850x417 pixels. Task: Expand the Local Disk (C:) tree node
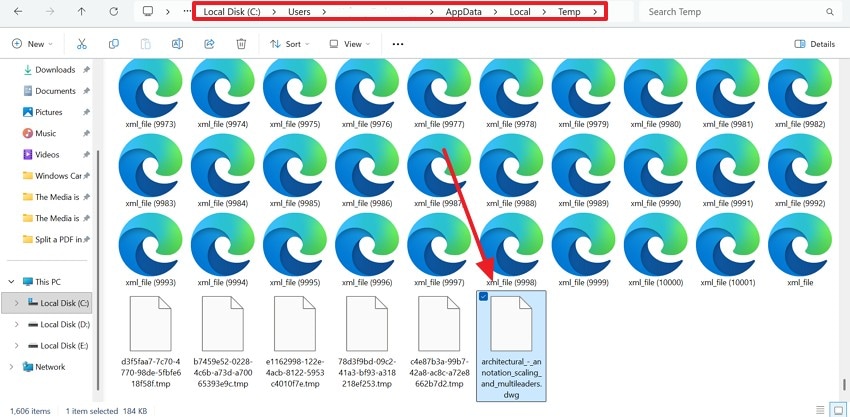16,303
